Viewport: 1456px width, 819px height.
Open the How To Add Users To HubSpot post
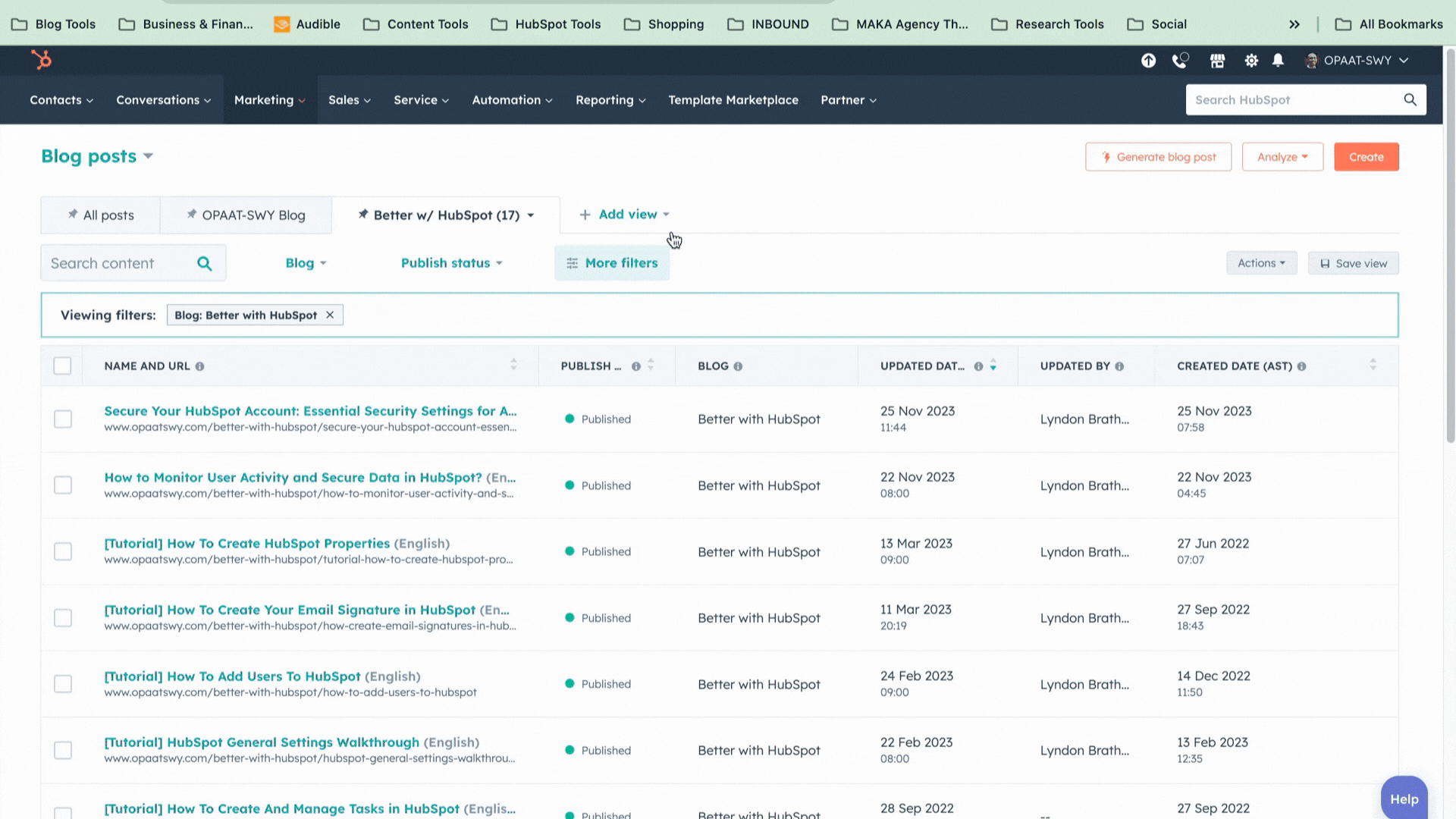(232, 676)
